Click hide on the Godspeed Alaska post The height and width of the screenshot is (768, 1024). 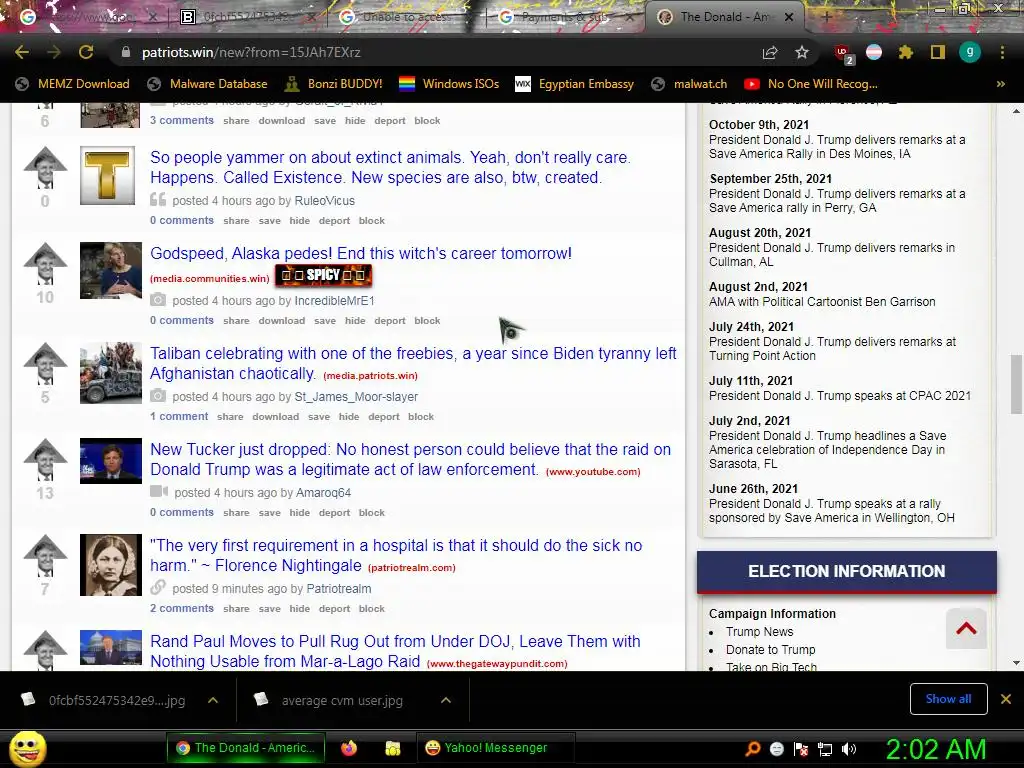pyautogui.click(x=355, y=321)
